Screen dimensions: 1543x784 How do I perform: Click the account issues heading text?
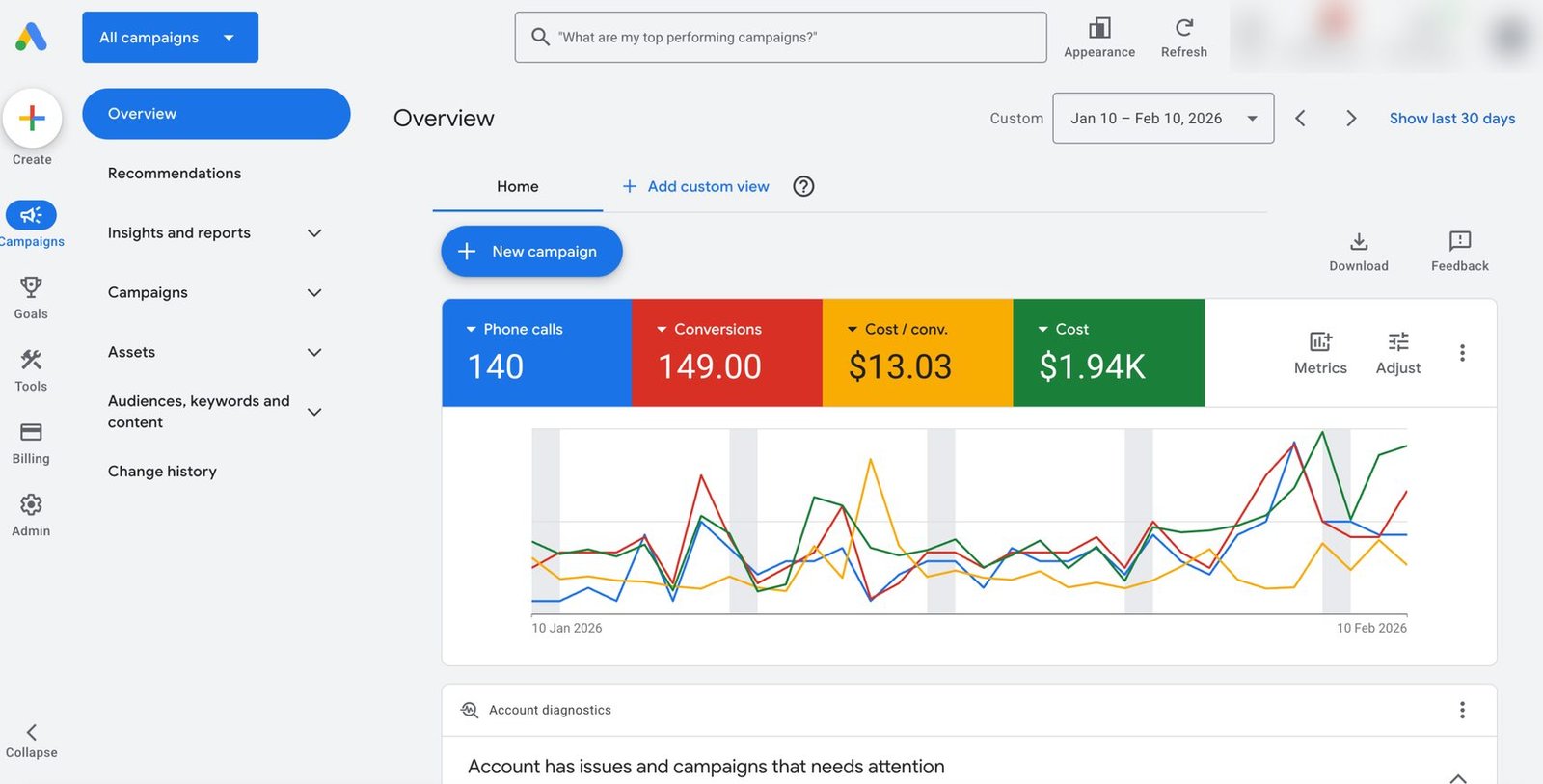pyautogui.click(x=706, y=767)
